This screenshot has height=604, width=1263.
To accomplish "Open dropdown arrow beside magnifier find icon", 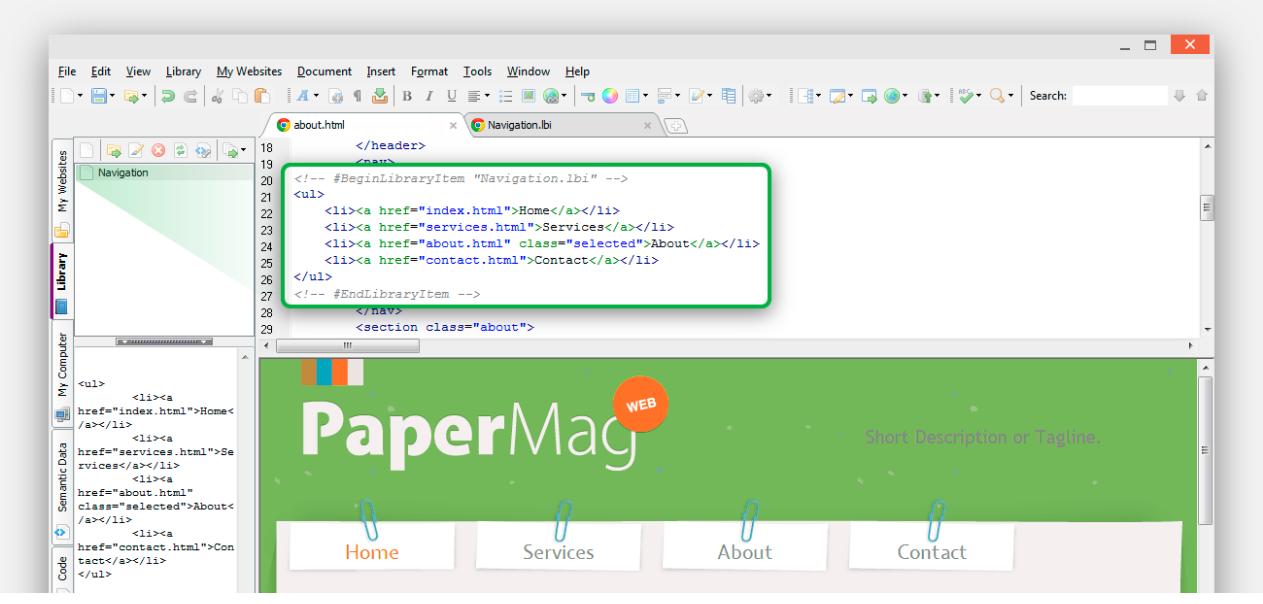I will click(x=1010, y=96).
